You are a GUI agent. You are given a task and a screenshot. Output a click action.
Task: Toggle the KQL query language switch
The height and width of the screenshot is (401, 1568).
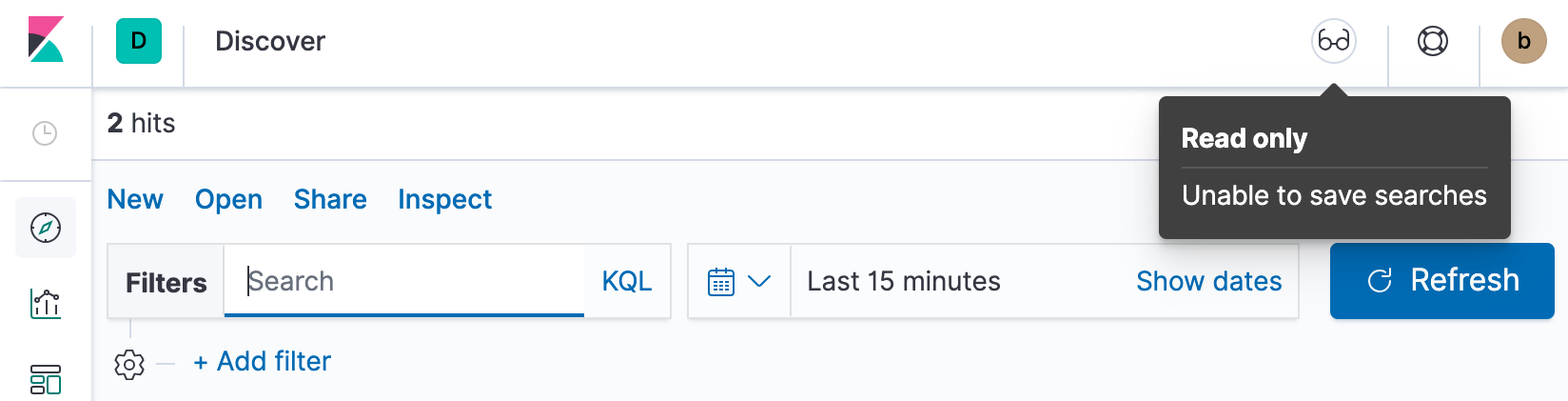click(x=627, y=281)
